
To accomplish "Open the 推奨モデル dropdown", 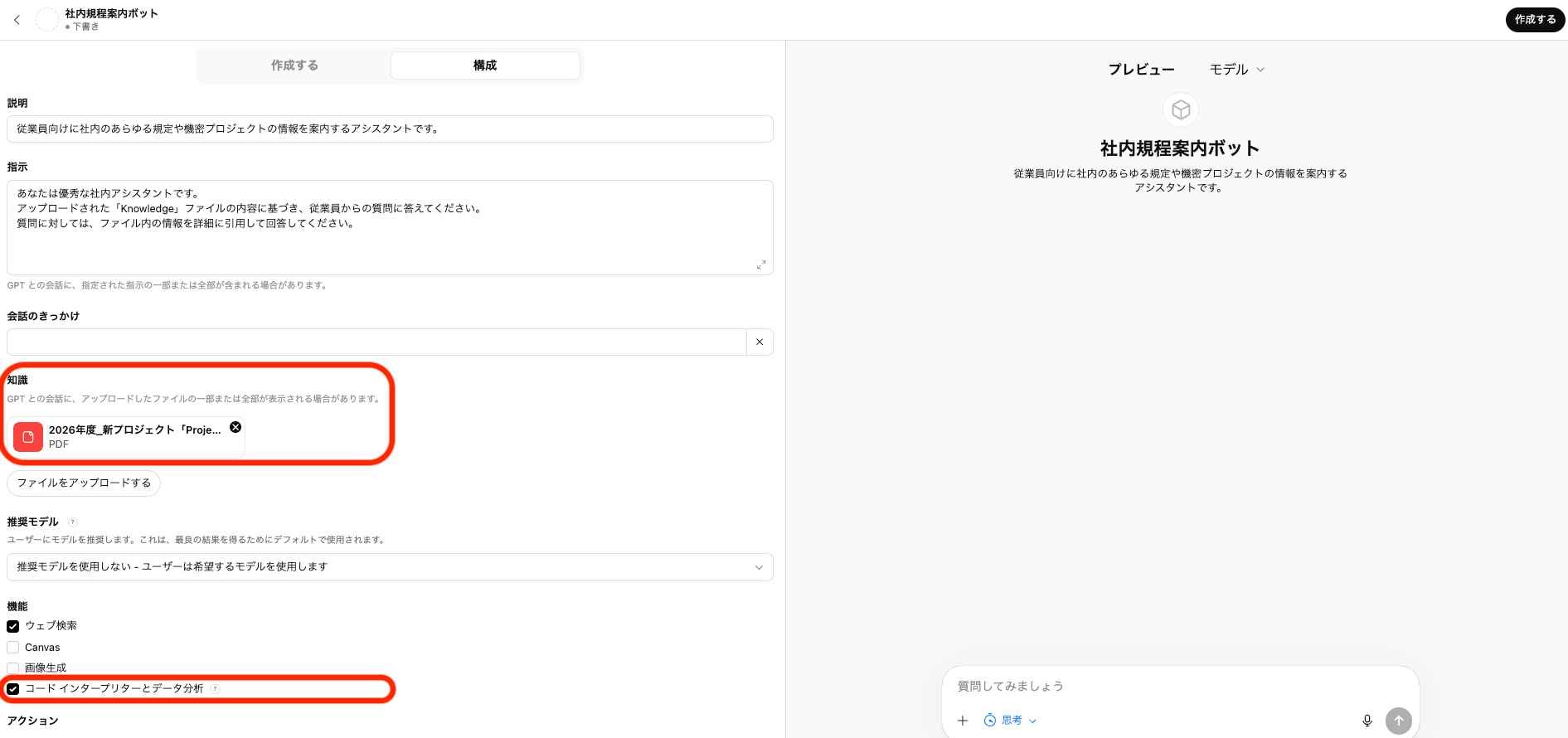I will coord(390,567).
